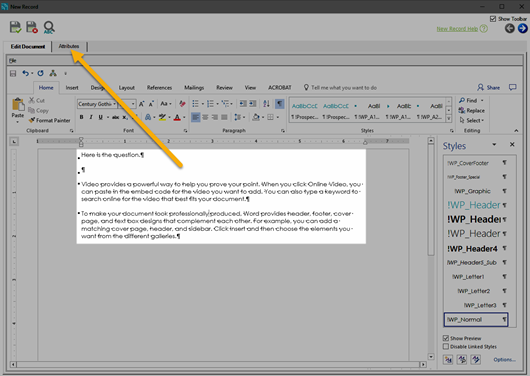Toggle the Show Preview checkbox
The width and height of the screenshot is (530, 376).
[x=446, y=338]
